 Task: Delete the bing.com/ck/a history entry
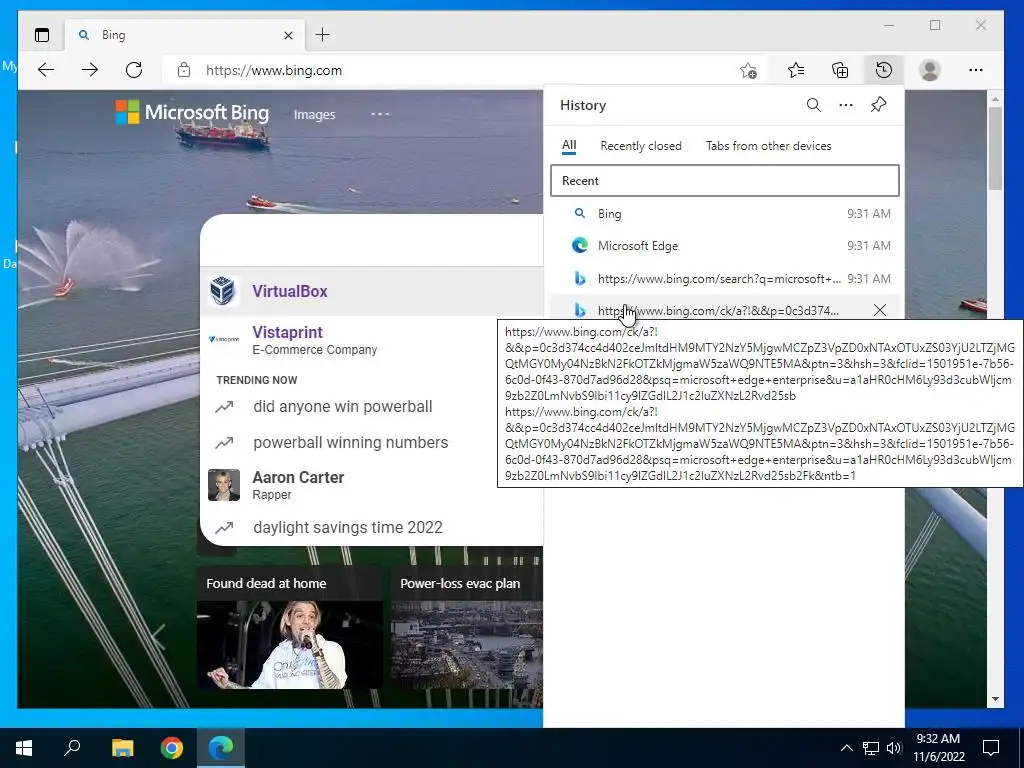(x=880, y=310)
